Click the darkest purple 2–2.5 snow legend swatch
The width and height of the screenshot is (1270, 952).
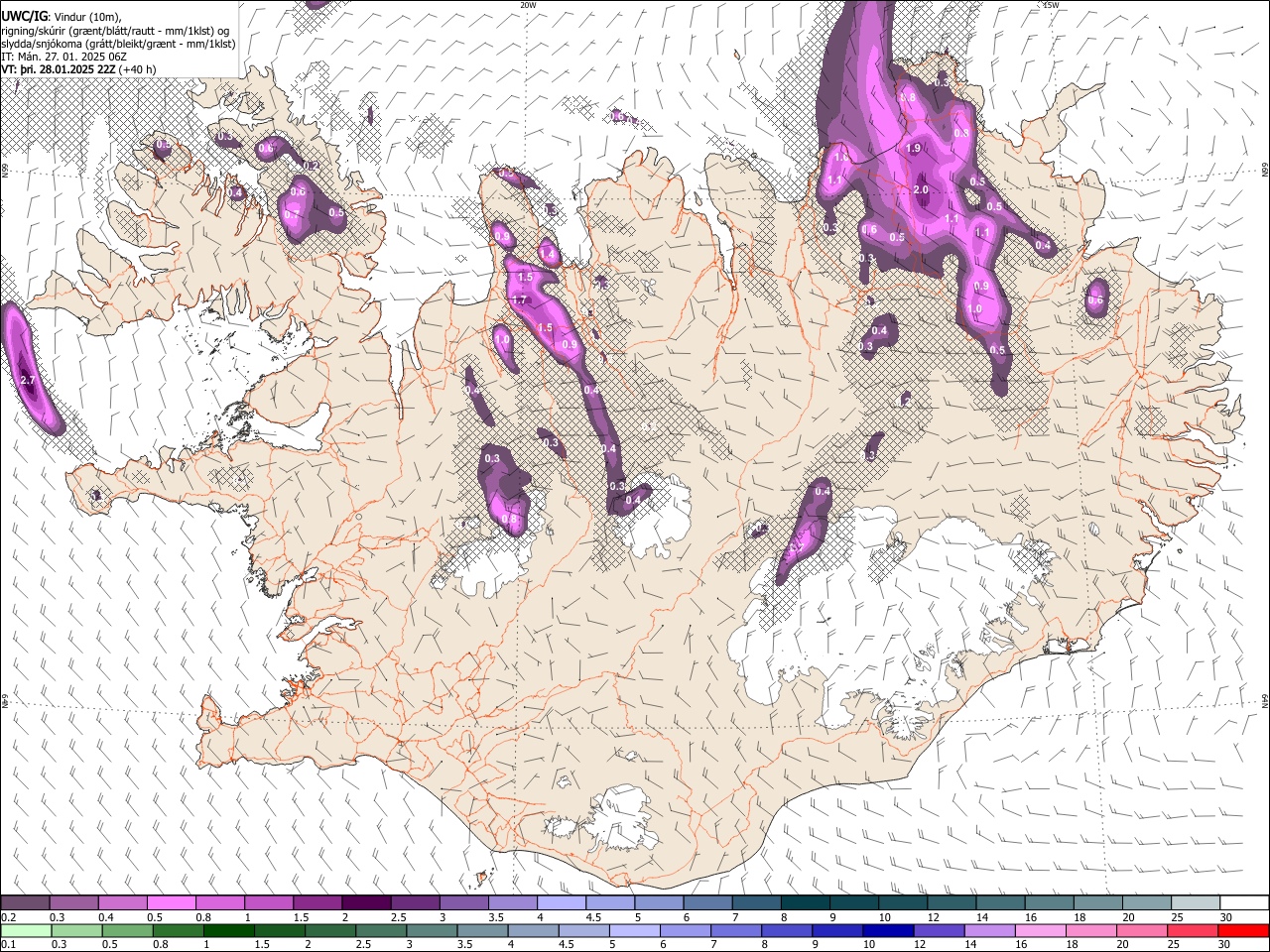(x=365, y=903)
